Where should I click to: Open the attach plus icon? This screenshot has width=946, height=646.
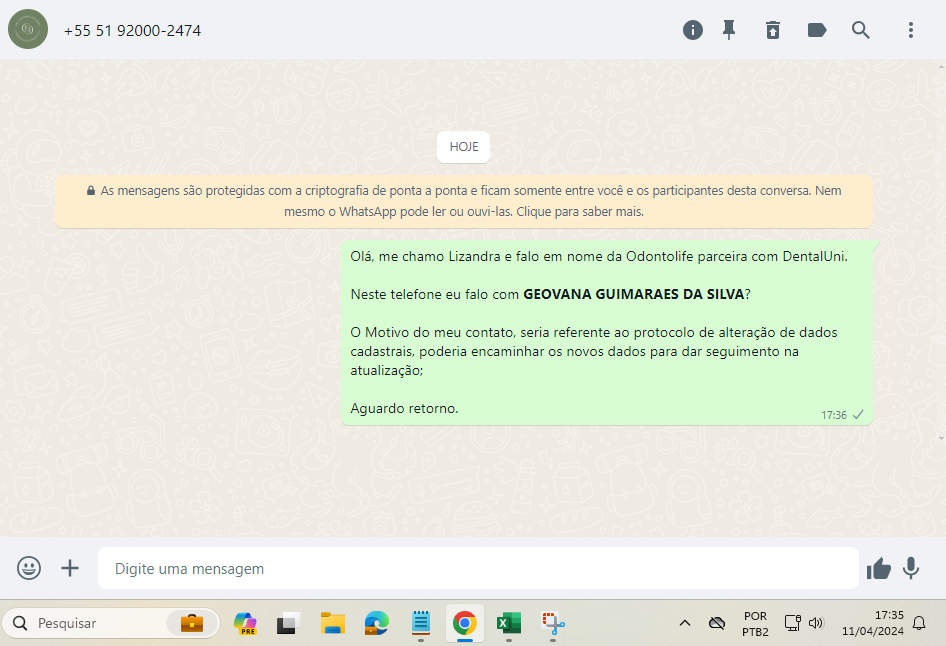coord(70,568)
